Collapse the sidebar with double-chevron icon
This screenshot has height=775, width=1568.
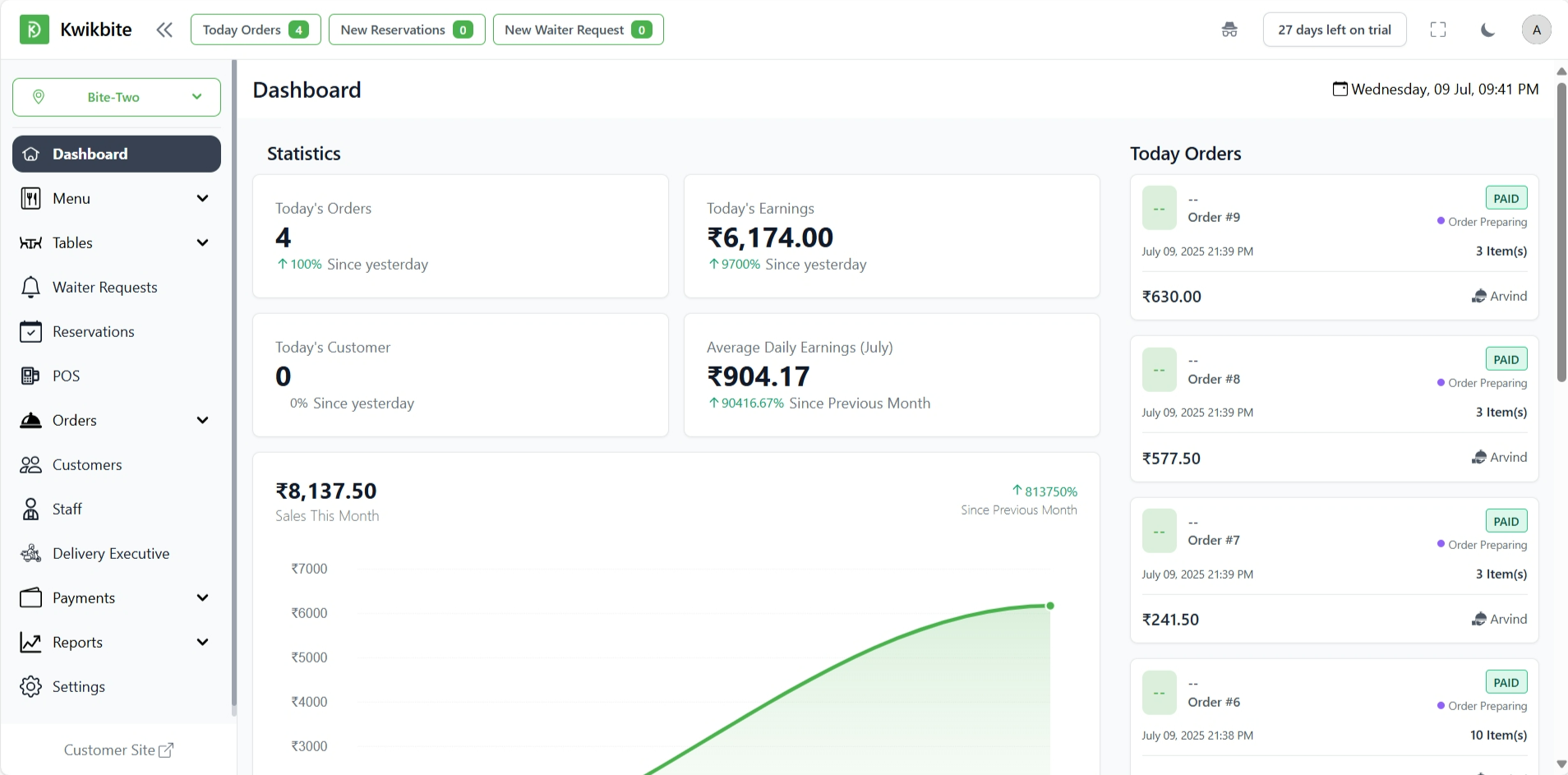point(164,30)
